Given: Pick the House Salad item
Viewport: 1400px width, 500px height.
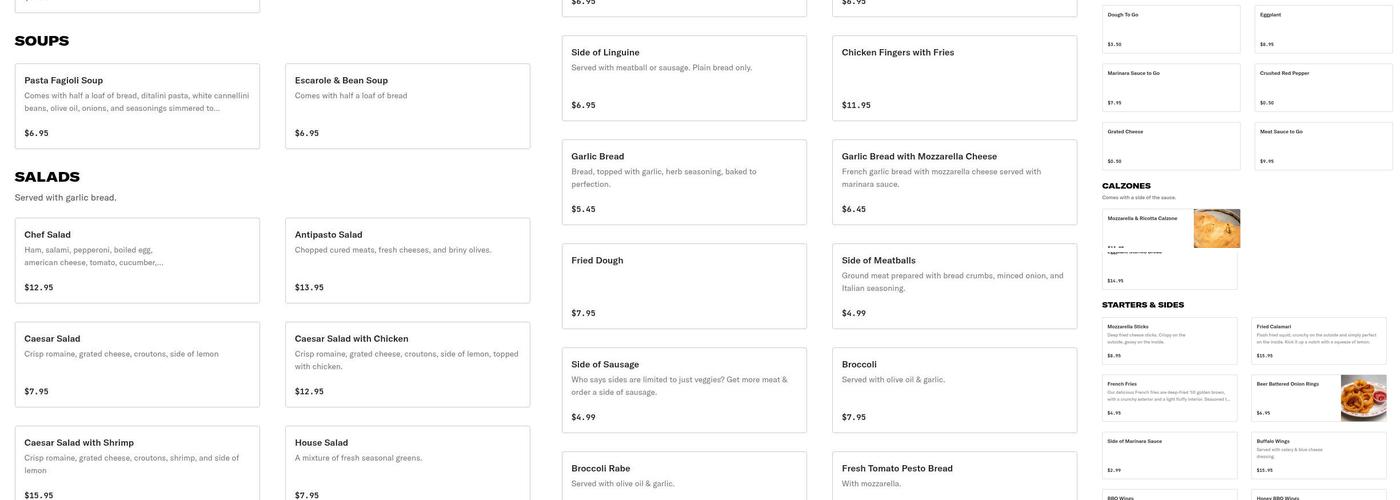Looking at the screenshot, I should pos(407,464).
